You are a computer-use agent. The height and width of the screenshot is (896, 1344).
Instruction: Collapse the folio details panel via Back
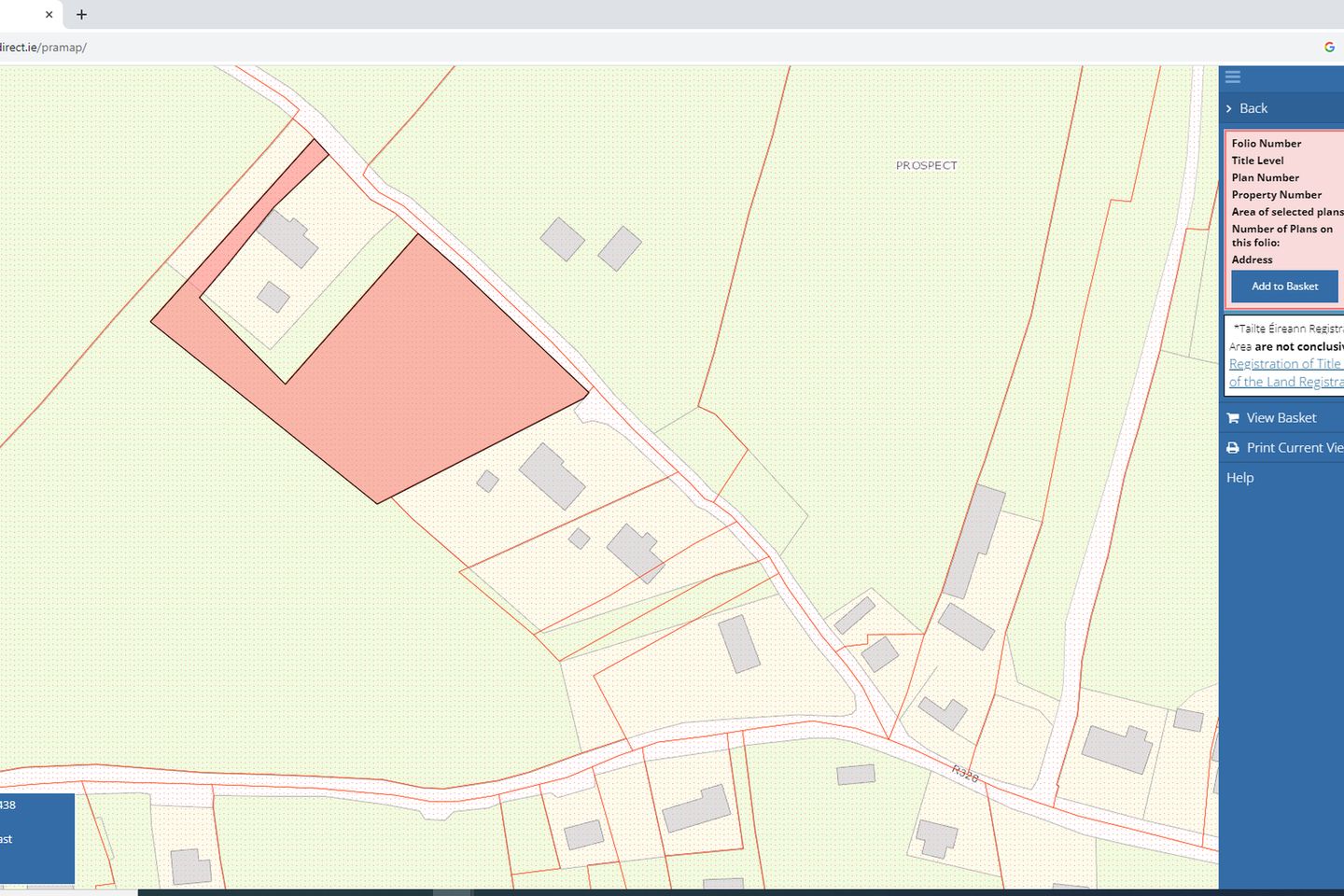1253,108
